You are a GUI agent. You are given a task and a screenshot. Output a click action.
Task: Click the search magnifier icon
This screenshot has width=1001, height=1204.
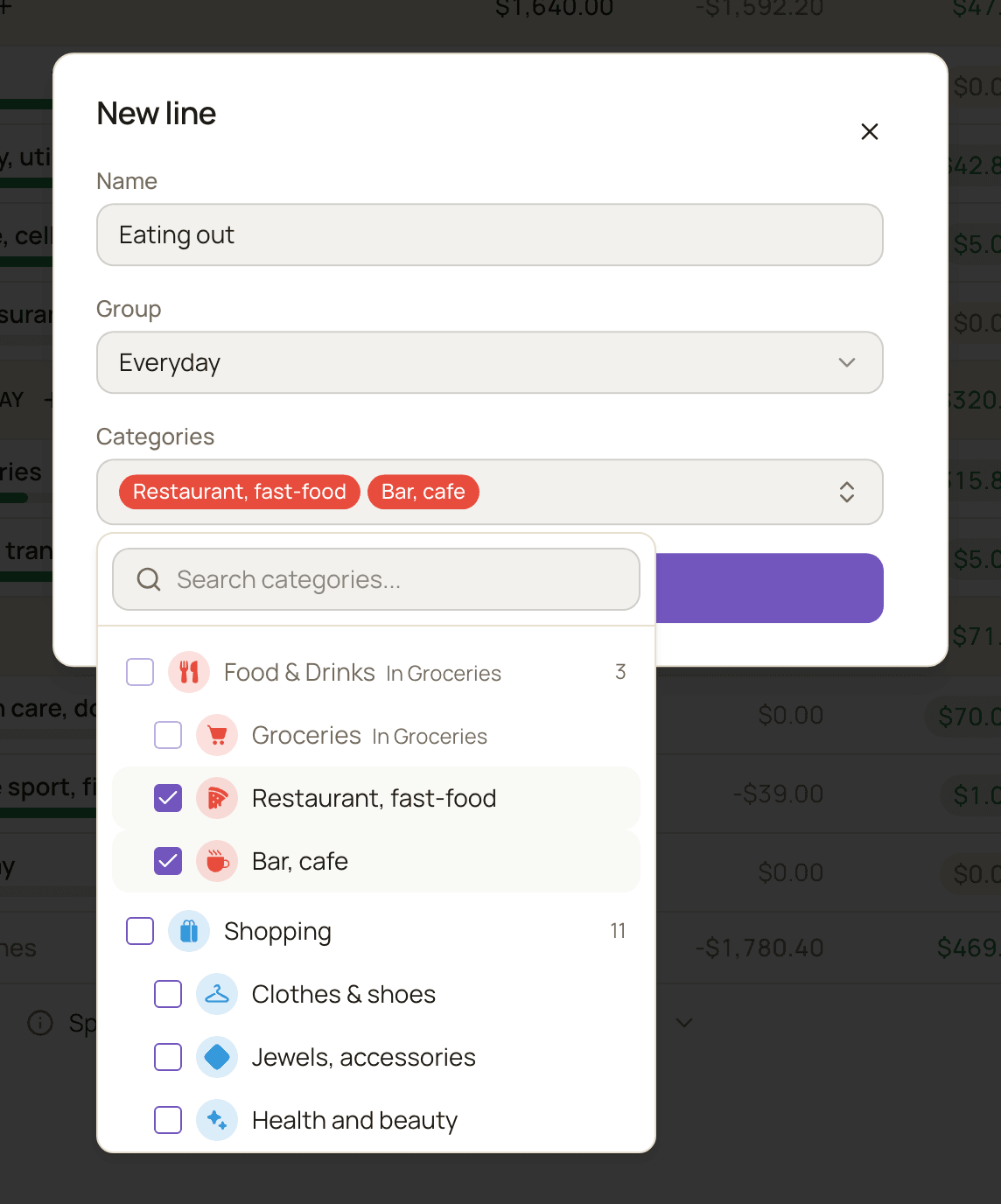(149, 579)
